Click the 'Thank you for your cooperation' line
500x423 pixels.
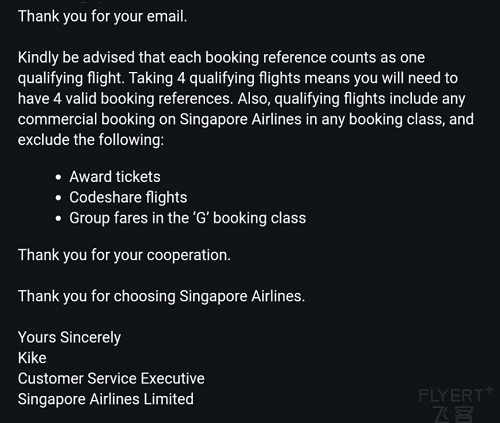(124, 255)
